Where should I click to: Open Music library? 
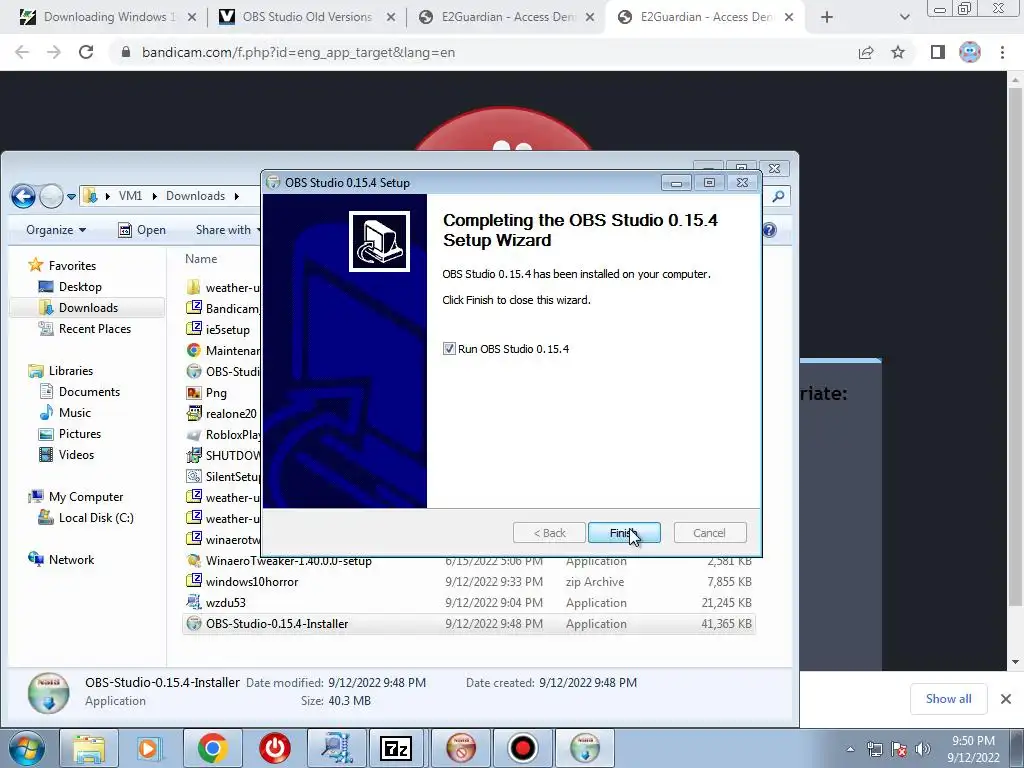(74, 413)
